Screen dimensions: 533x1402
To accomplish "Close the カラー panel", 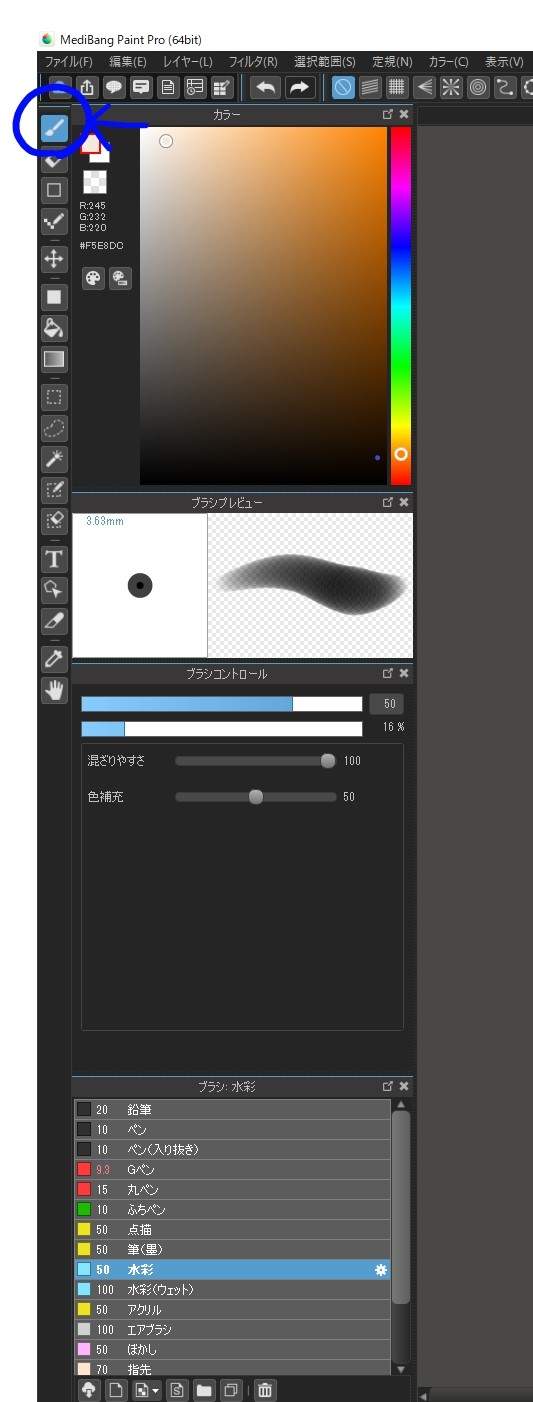I will coord(404,115).
